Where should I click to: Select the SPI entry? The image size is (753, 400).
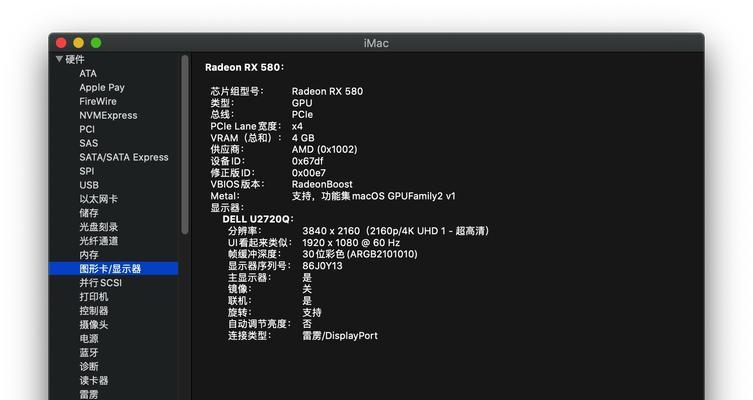[x=87, y=171]
